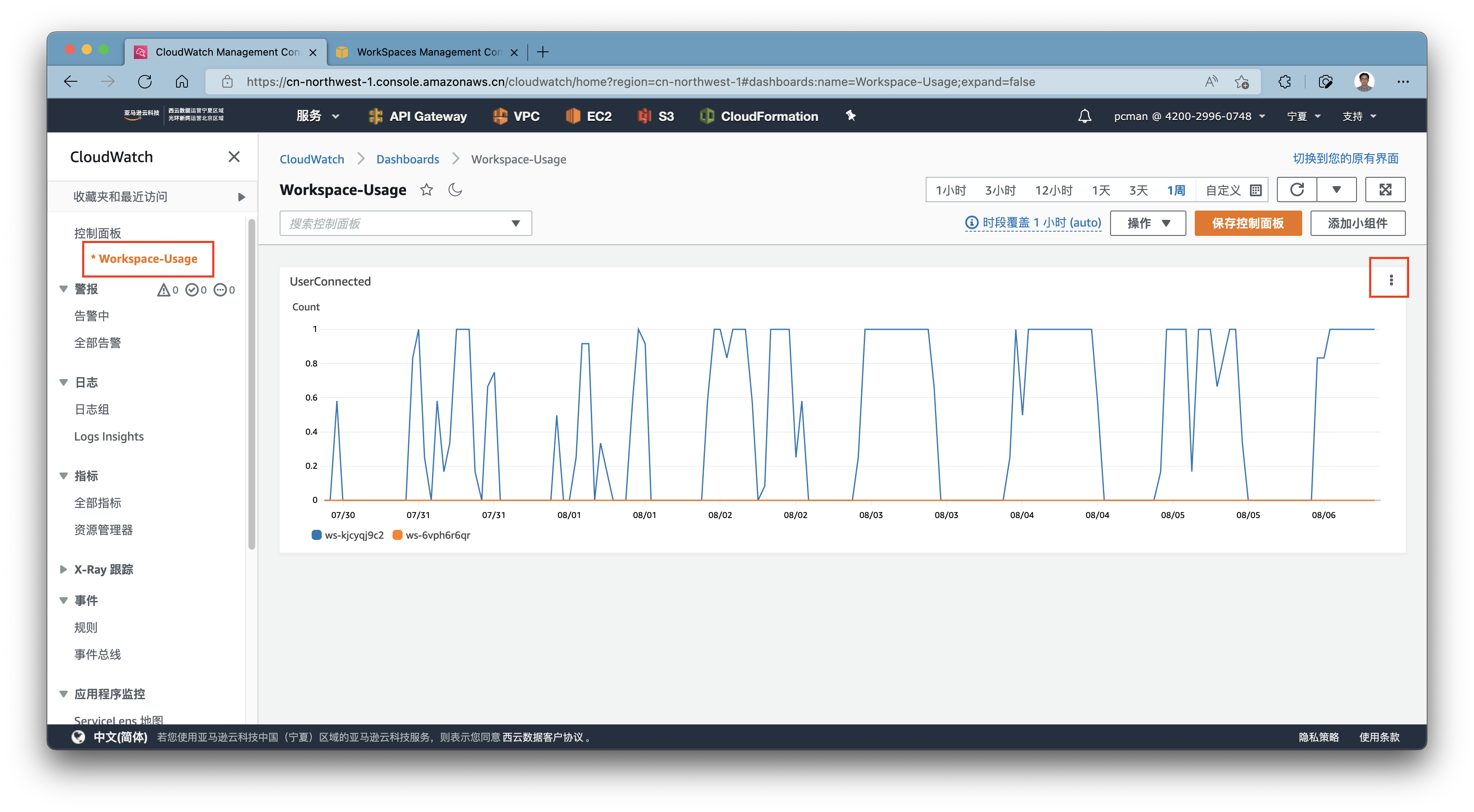The width and height of the screenshot is (1474, 812).
Task: Open the 宁夏 region dropdown
Action: (x=1303, y=116)
